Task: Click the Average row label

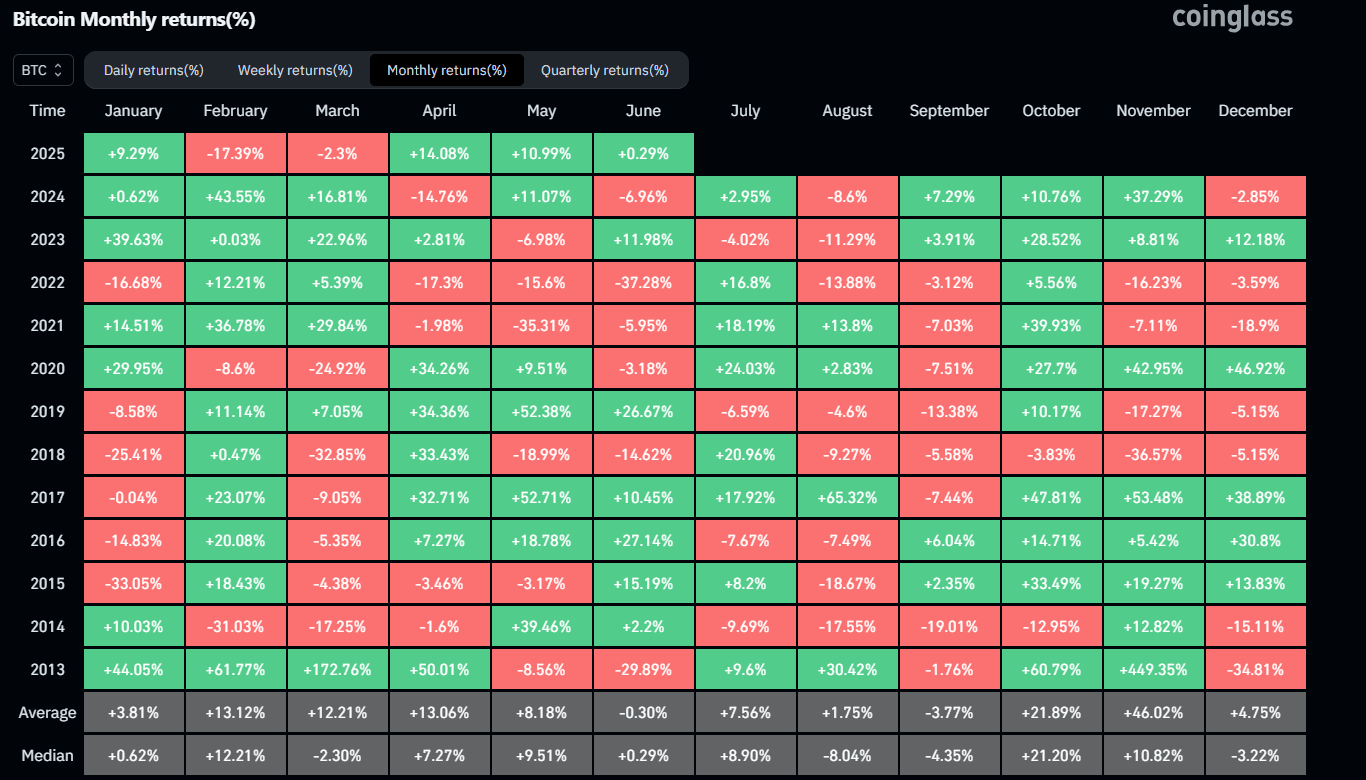Action: [x=47, y=712]
